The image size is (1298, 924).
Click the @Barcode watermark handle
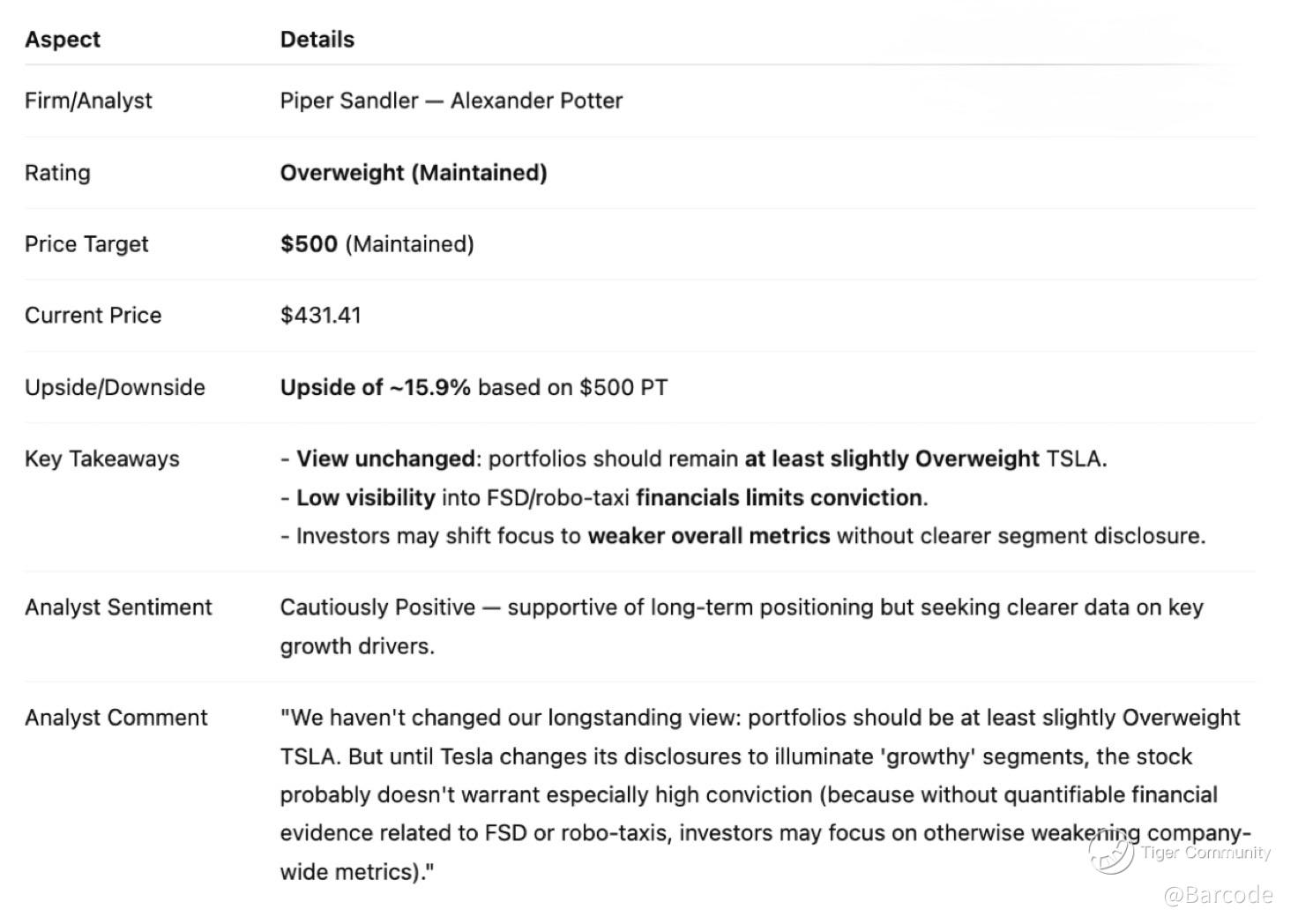tap(1218, 895)
